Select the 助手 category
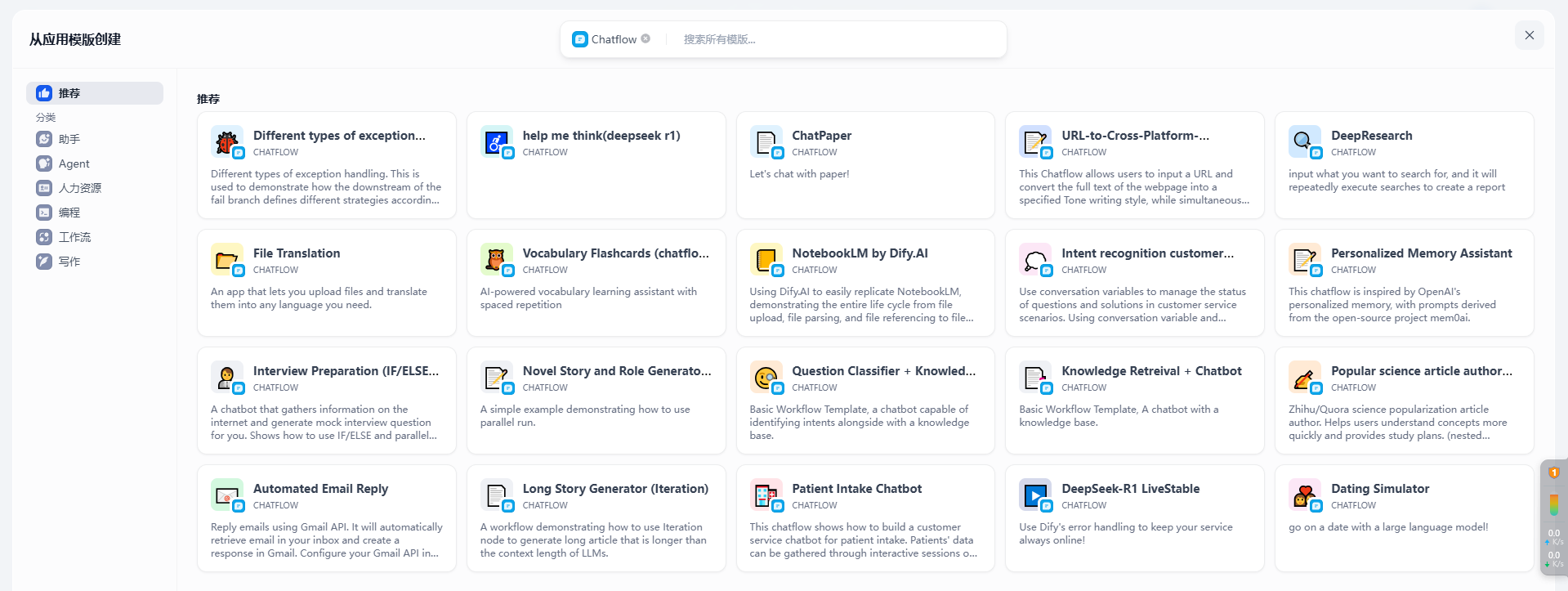The height and width of the screenshot is (591, 1568). (x=95, y=139)
